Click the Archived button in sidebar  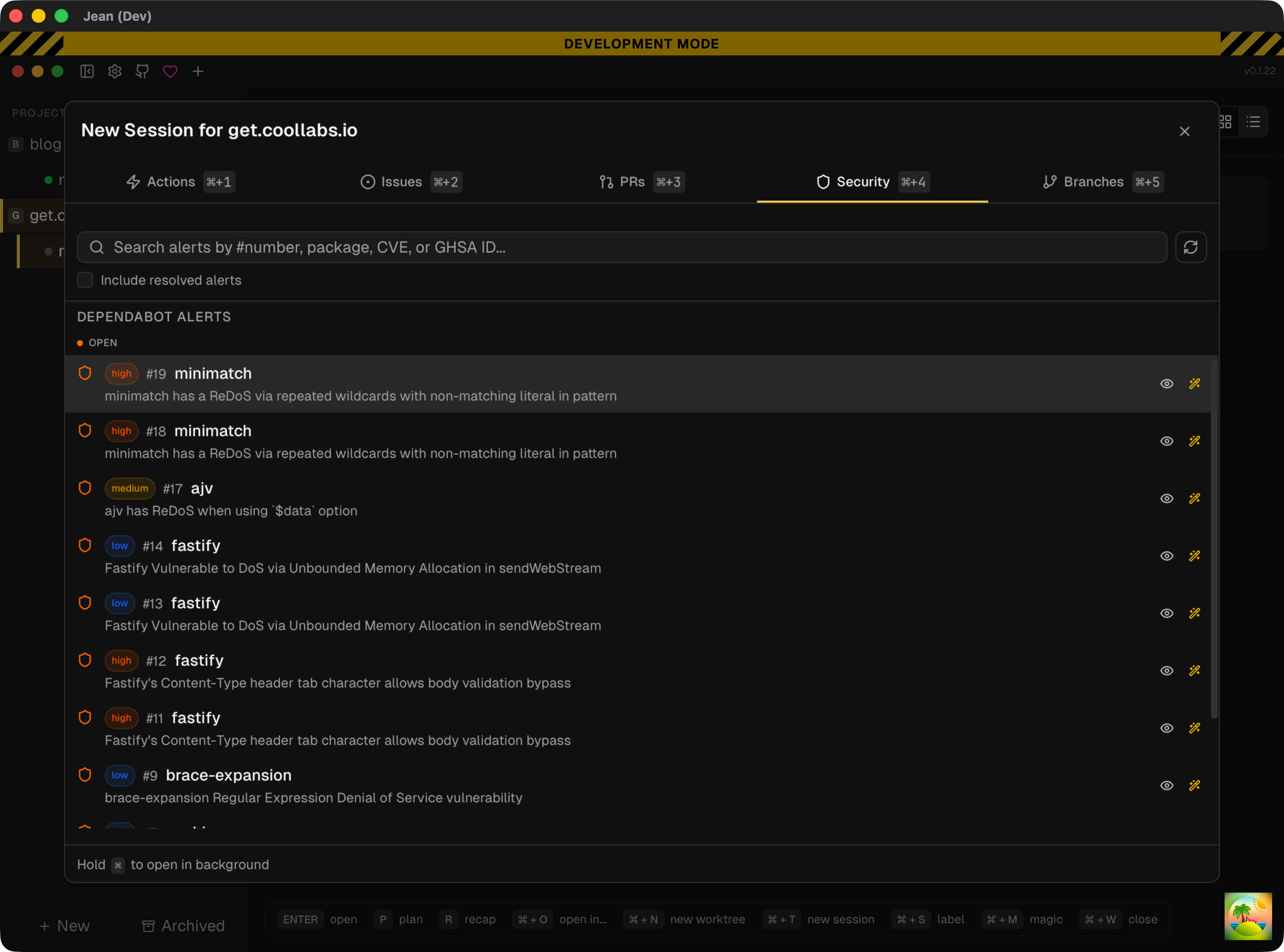[183, 925]
